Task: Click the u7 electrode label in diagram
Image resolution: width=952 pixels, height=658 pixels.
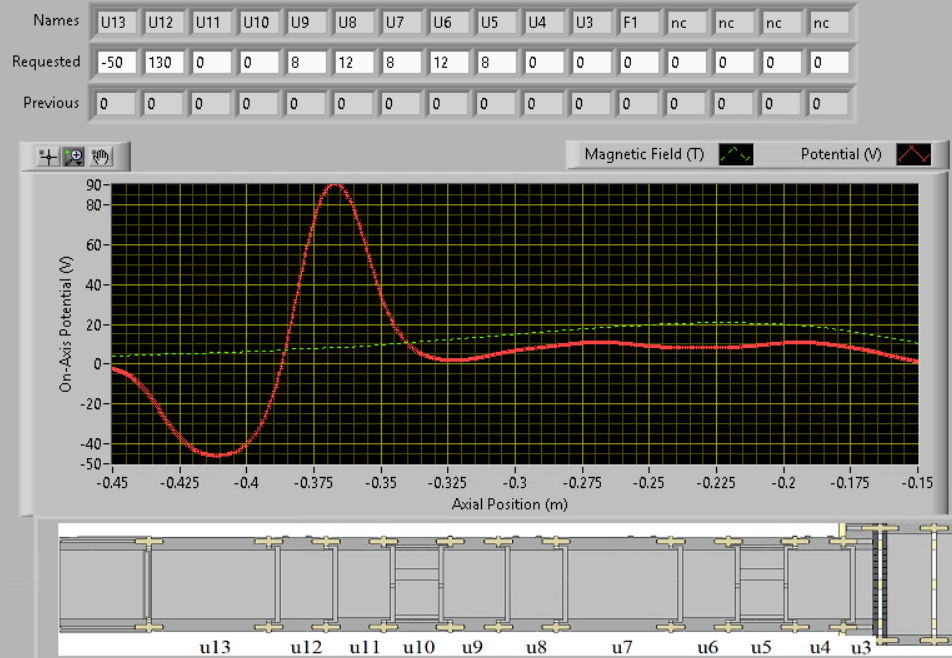Action: tap(622, 647)
